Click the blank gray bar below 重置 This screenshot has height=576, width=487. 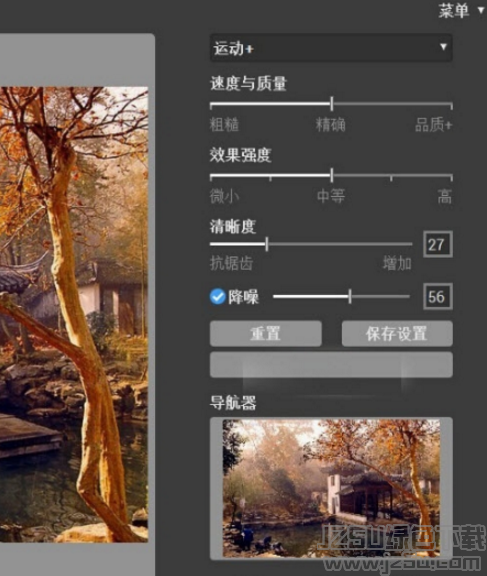[x=331, y=365]
